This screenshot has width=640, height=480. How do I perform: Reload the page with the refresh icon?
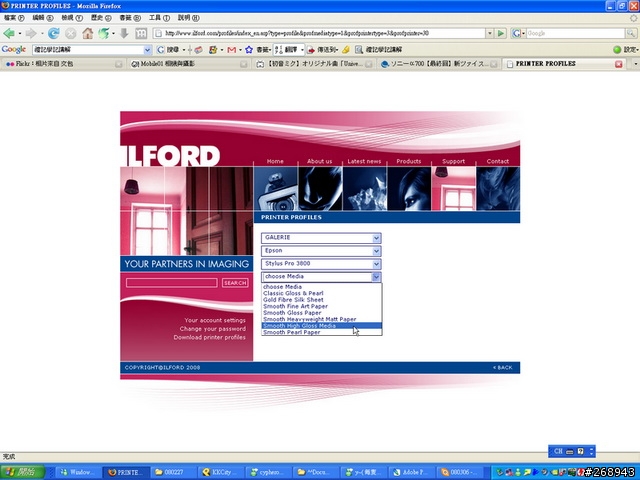(x=53, y=33)
